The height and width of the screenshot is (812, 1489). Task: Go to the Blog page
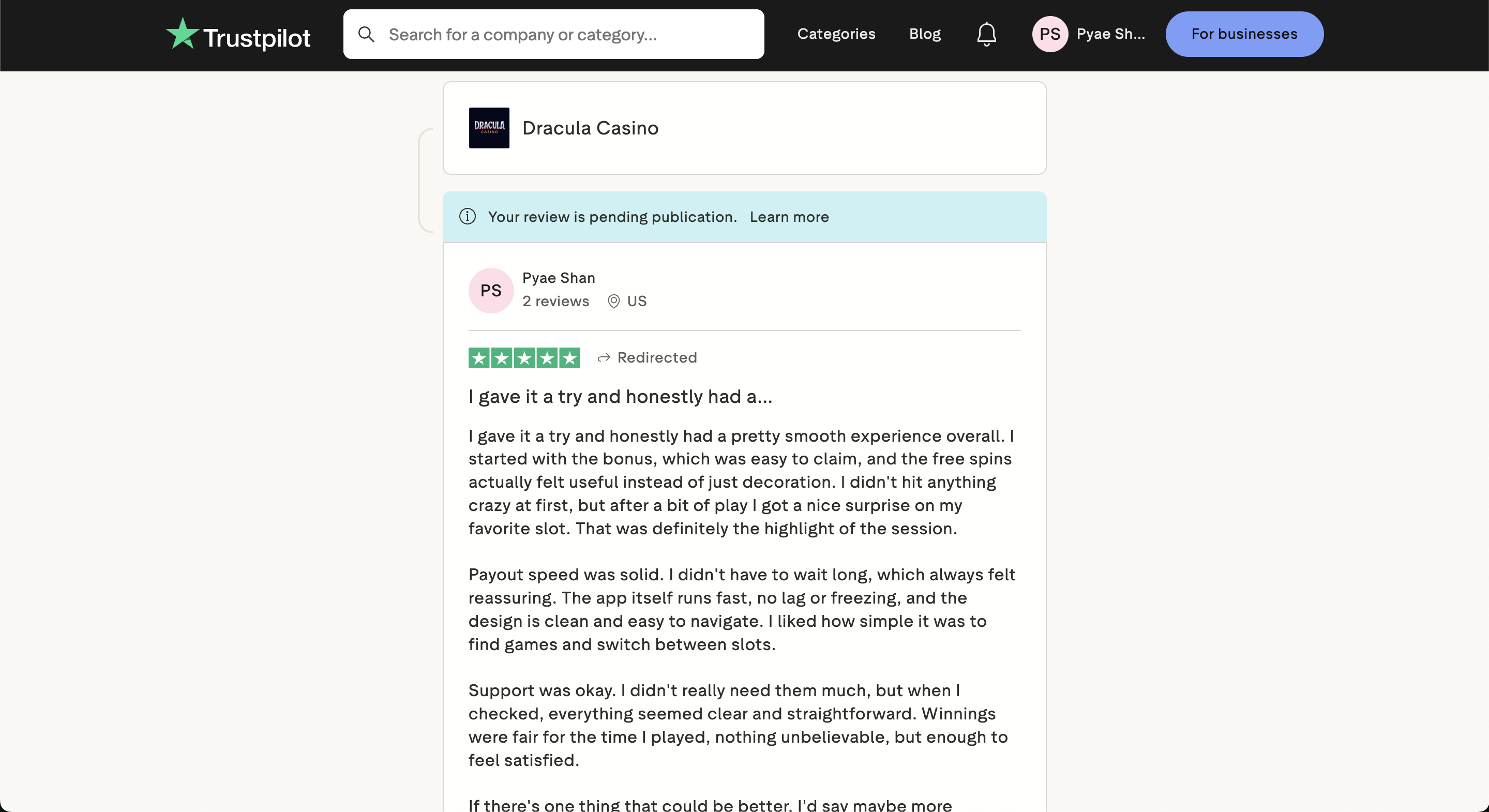tap(925, 34)
